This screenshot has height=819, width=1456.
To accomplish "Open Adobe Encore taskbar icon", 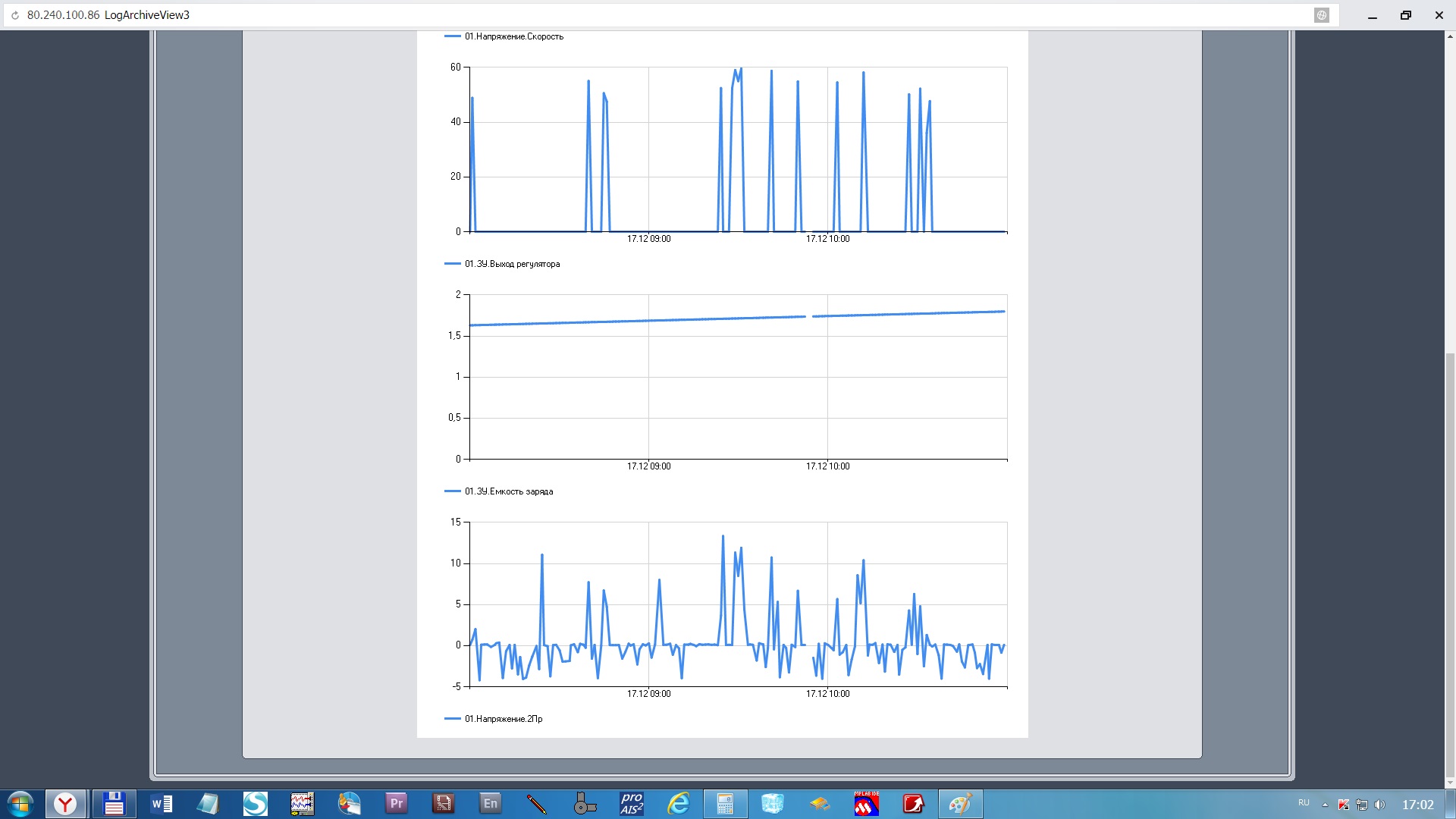I will point(490,803).
